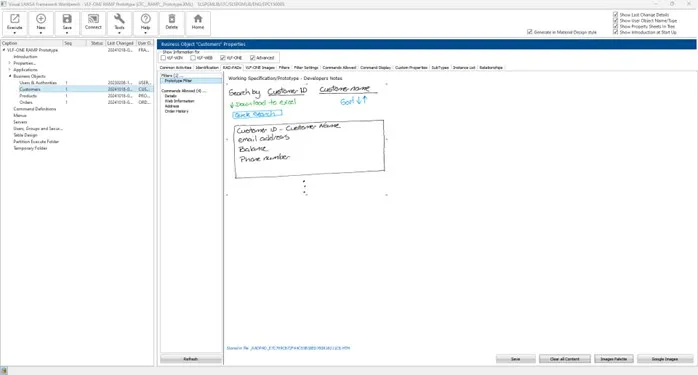Open the dropdown arrow under Tools

pyautogui.click(x=119, y=33)
